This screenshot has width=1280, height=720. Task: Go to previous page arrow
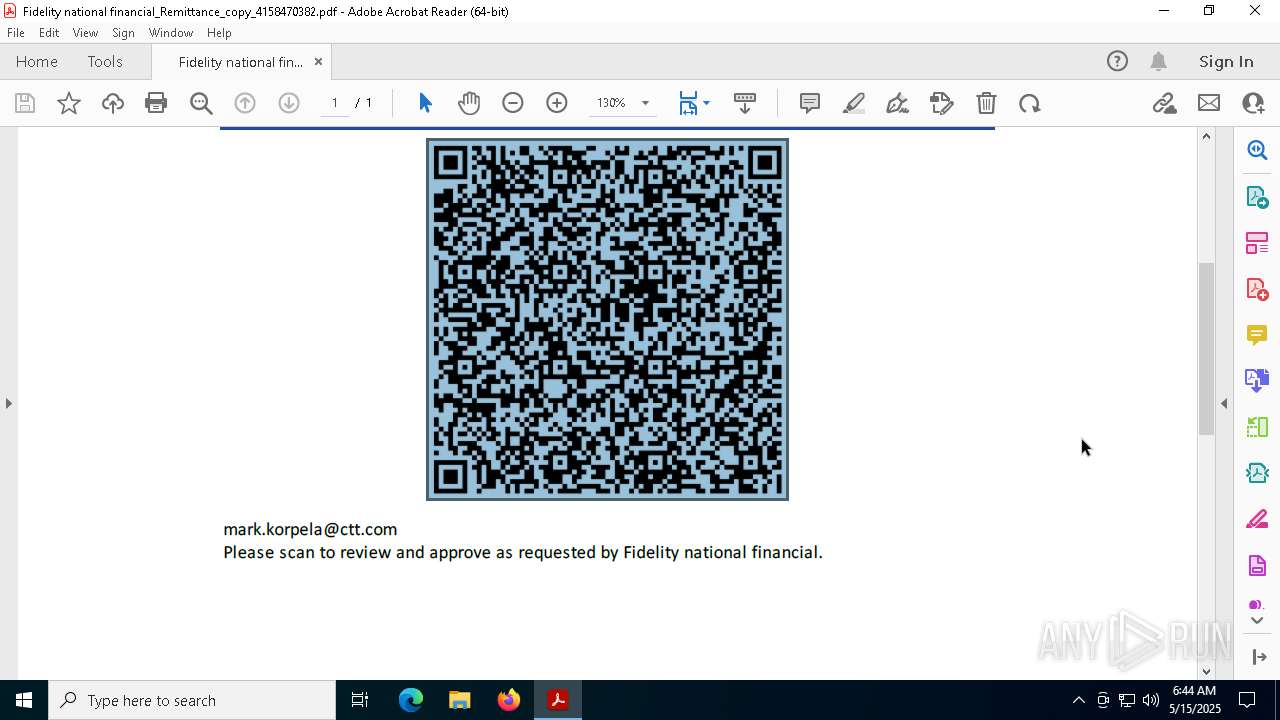coord(245,103)
